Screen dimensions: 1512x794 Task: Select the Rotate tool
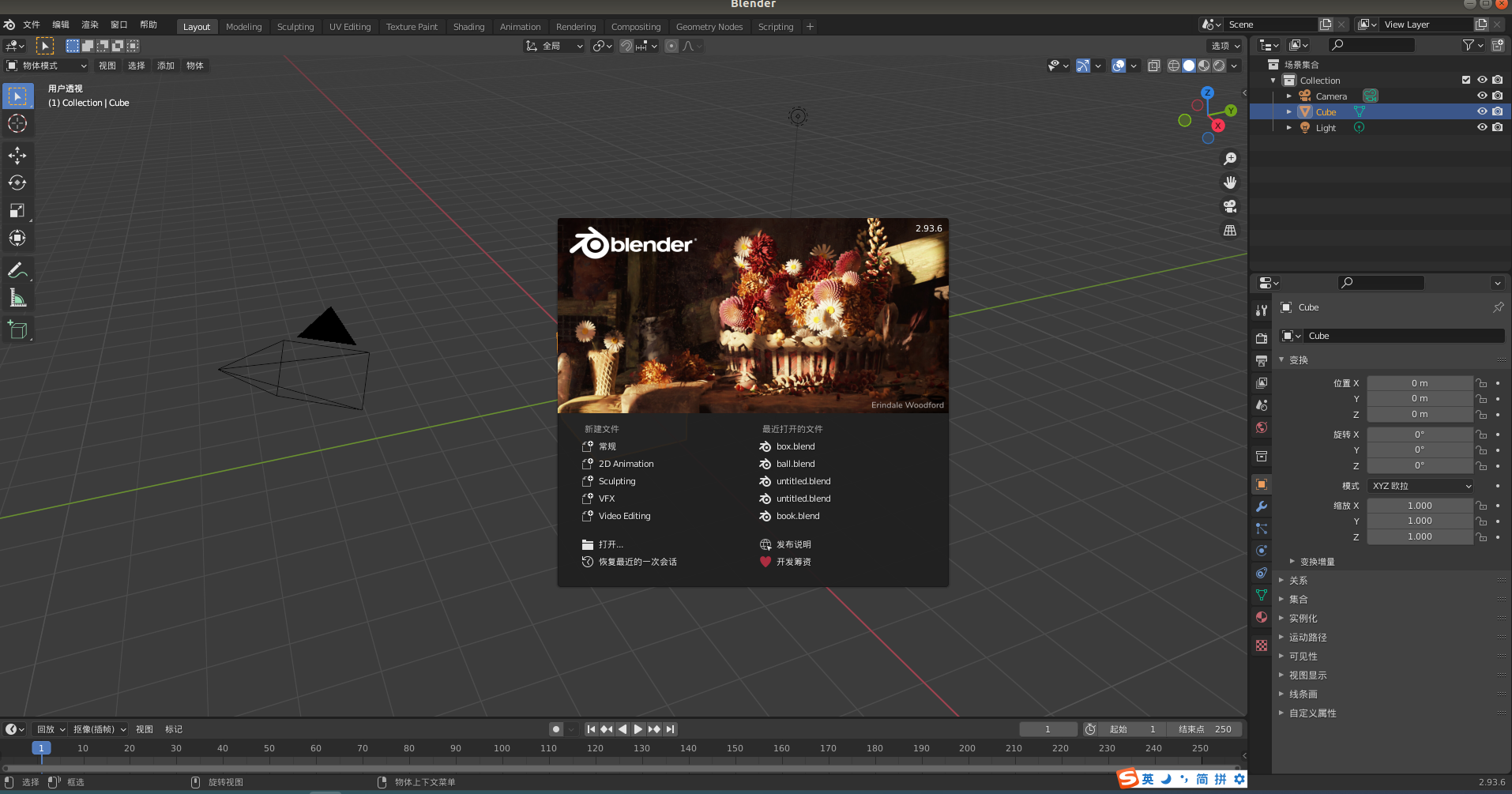pos(17,183)
